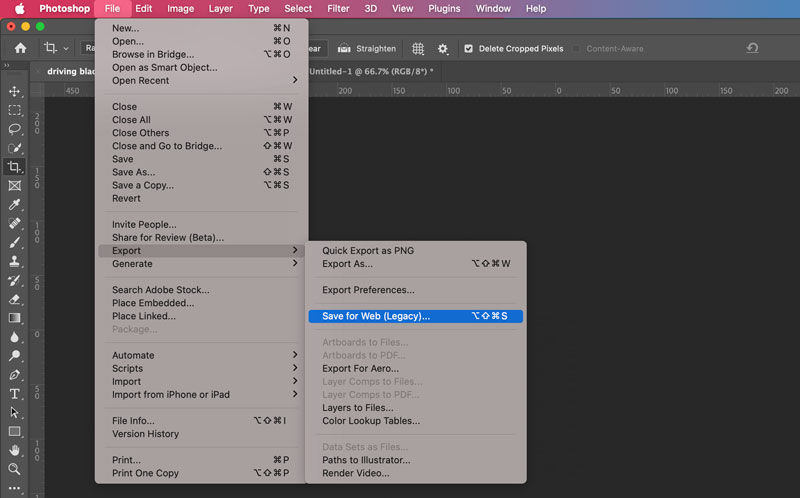Choose Save for Web (Legacy)
The height and width of the screenshot is (498, 800).
pyautogui.click(x=415, y=316)
